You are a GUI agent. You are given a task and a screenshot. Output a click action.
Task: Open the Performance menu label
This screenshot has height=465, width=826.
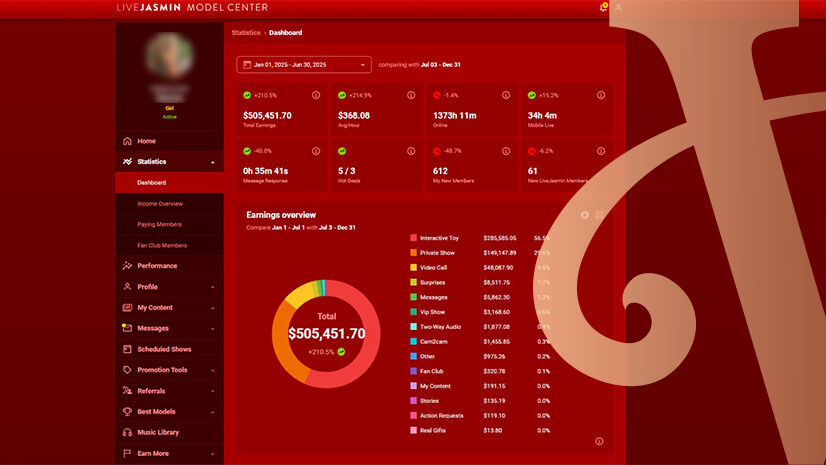click(157, 266)
